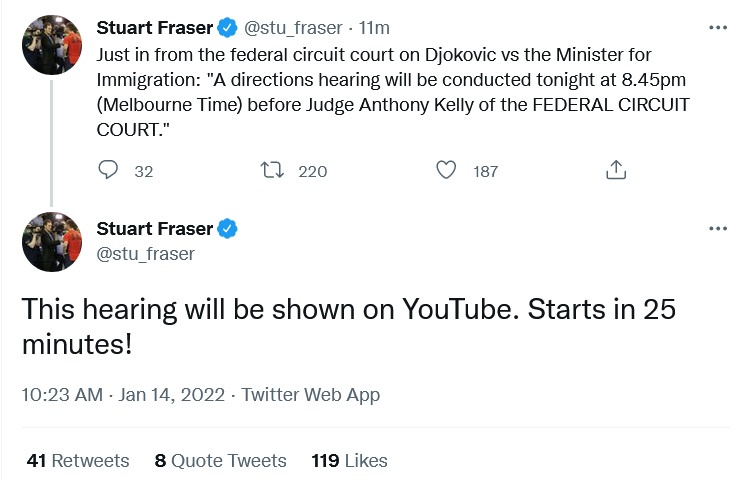
Task: Open the first tweet about federal circuit court
Action: coord(390,92)
